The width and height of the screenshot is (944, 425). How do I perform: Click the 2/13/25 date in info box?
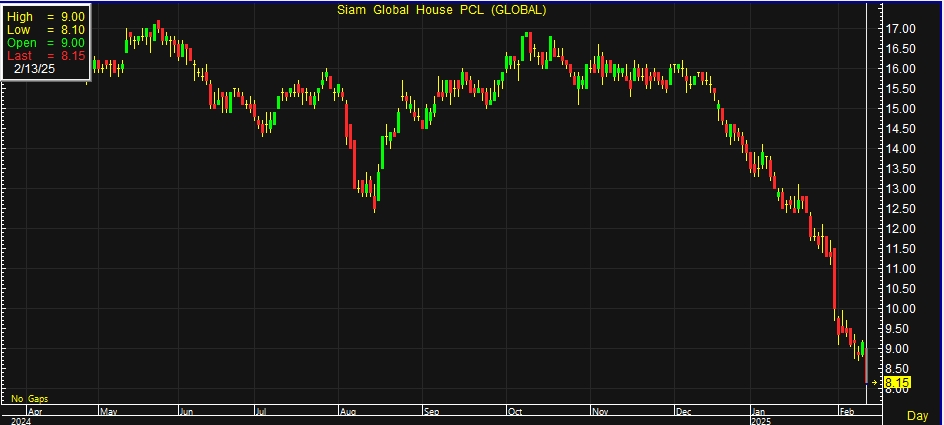click(36, 70)
